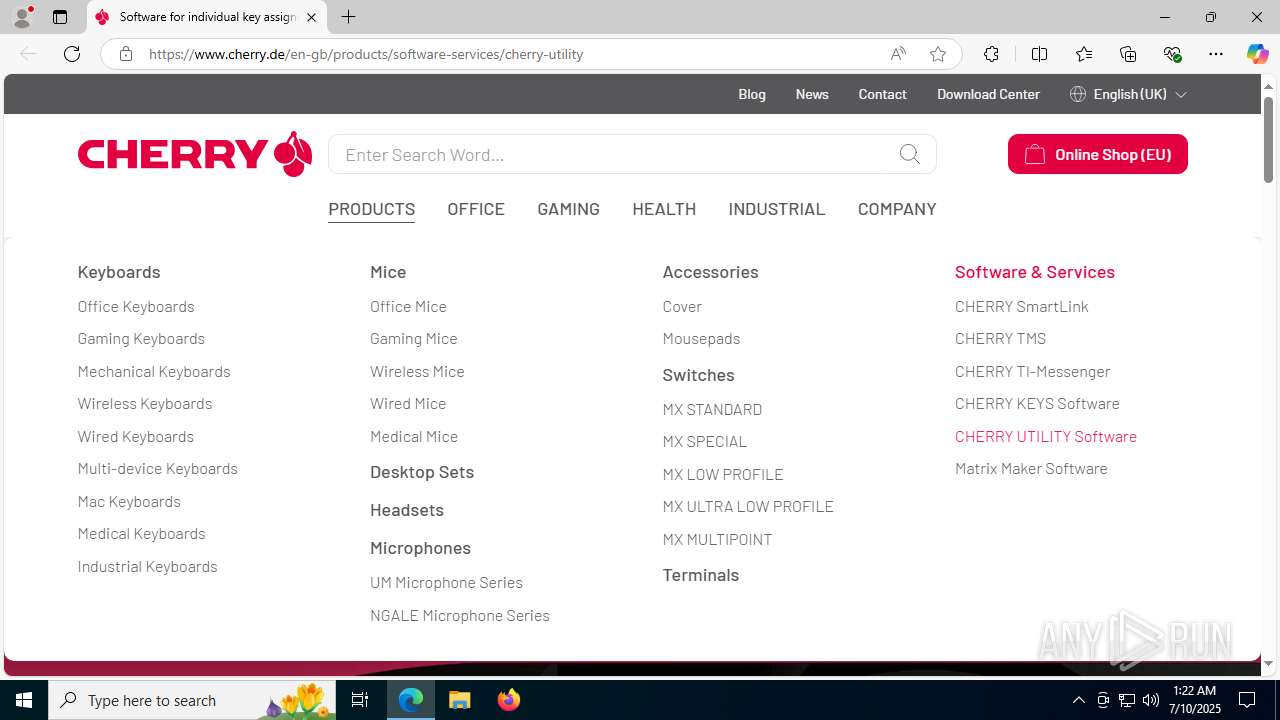1280x720 pixels.
Task: Open notification center icon
Action: coord(1247,700)
